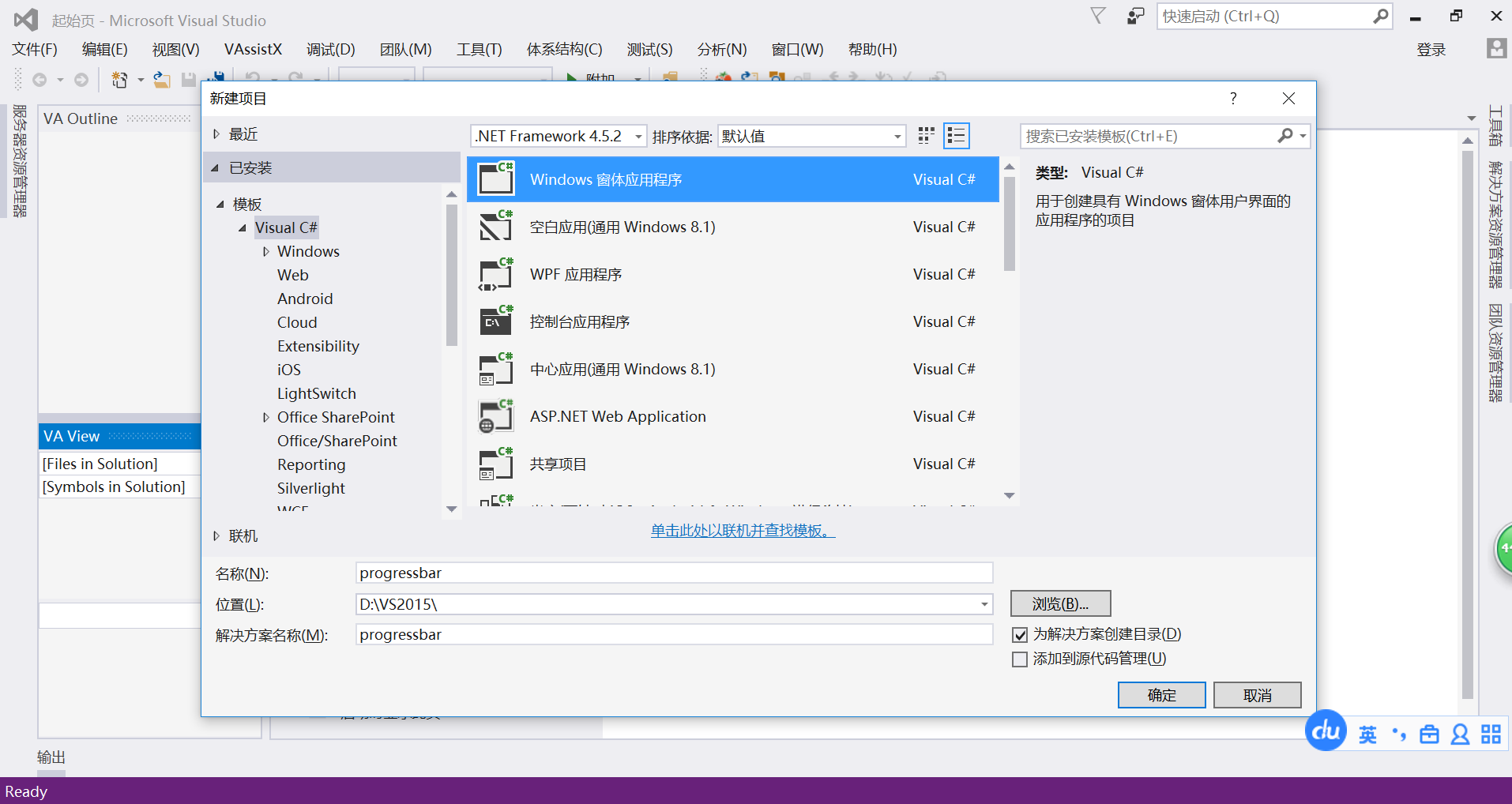Click the help question mark in dialog
Viewport: 1512px width, 804px height.
(1233, 98)
